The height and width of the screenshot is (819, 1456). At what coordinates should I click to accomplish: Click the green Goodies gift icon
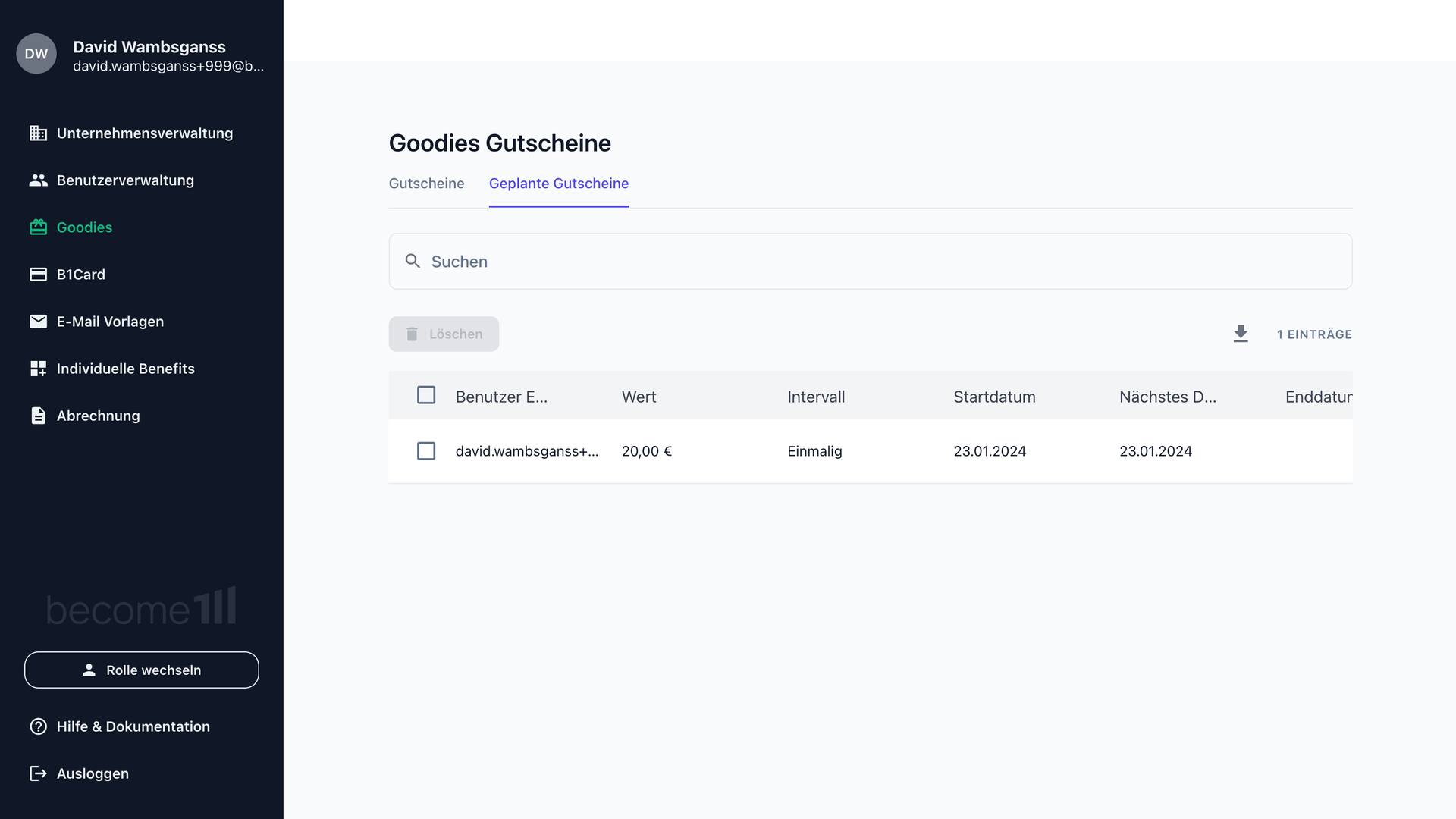pos(38,227)
